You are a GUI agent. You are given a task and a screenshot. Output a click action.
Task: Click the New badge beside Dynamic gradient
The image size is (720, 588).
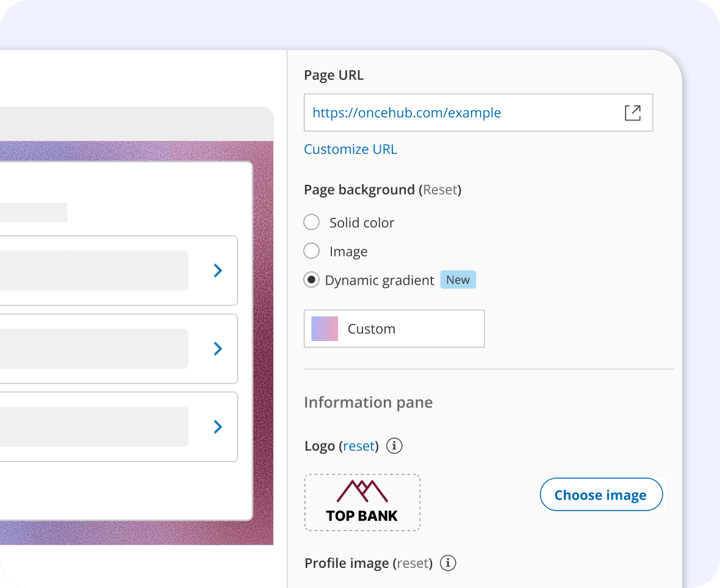click(x=458, y=280)
